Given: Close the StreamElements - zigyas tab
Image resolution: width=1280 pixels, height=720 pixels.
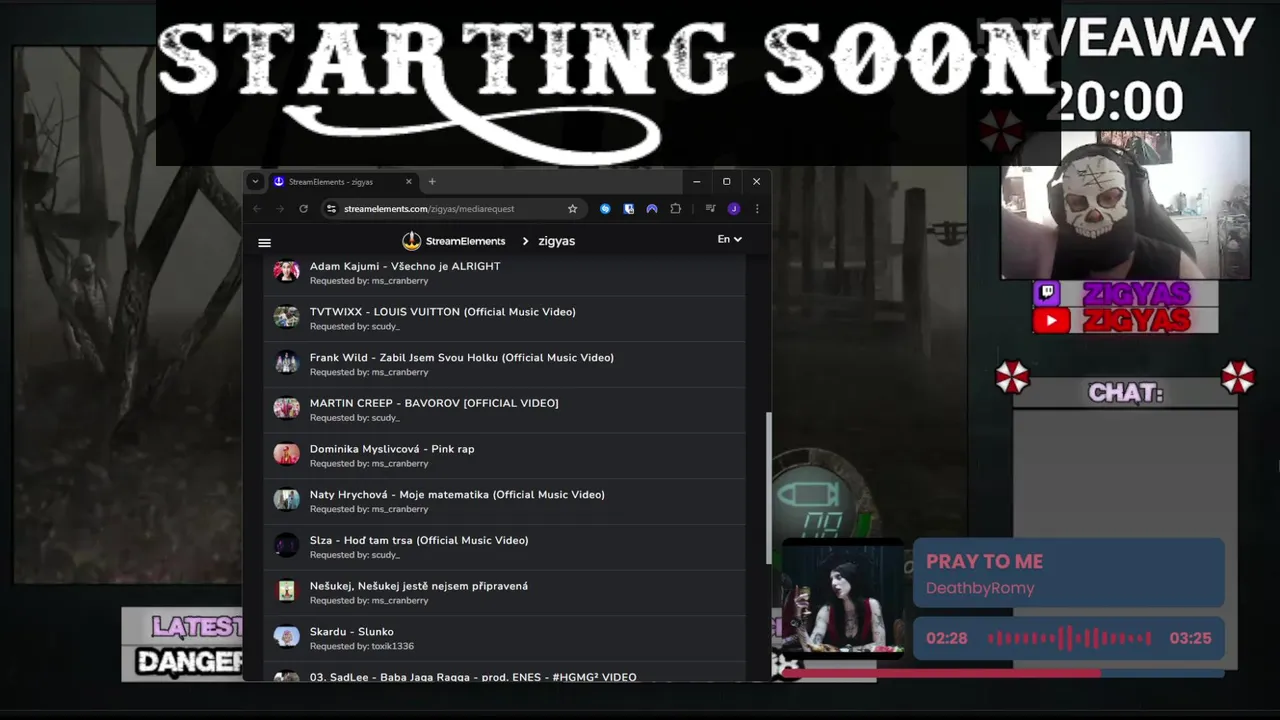Looking at the screenshot, I should coord(408,182).
